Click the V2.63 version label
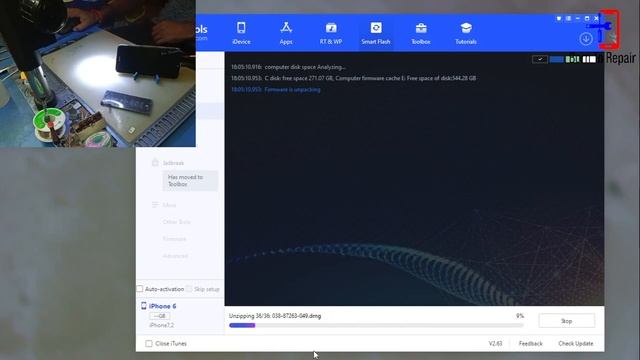Image resolution: width=640 pixels, height=360 pixels. point(495,344)
